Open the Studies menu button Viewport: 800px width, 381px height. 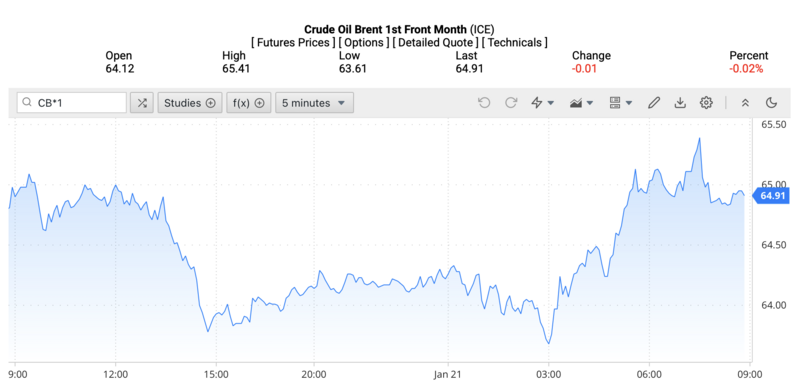pyautogui.click(x=190, y=103)
